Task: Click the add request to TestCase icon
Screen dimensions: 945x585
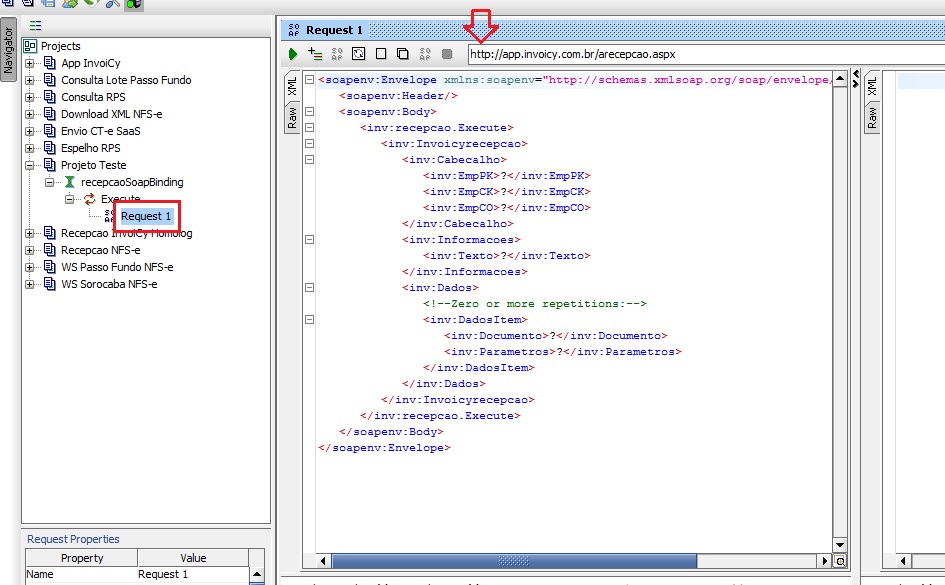Action: click(x=315, y=54)
